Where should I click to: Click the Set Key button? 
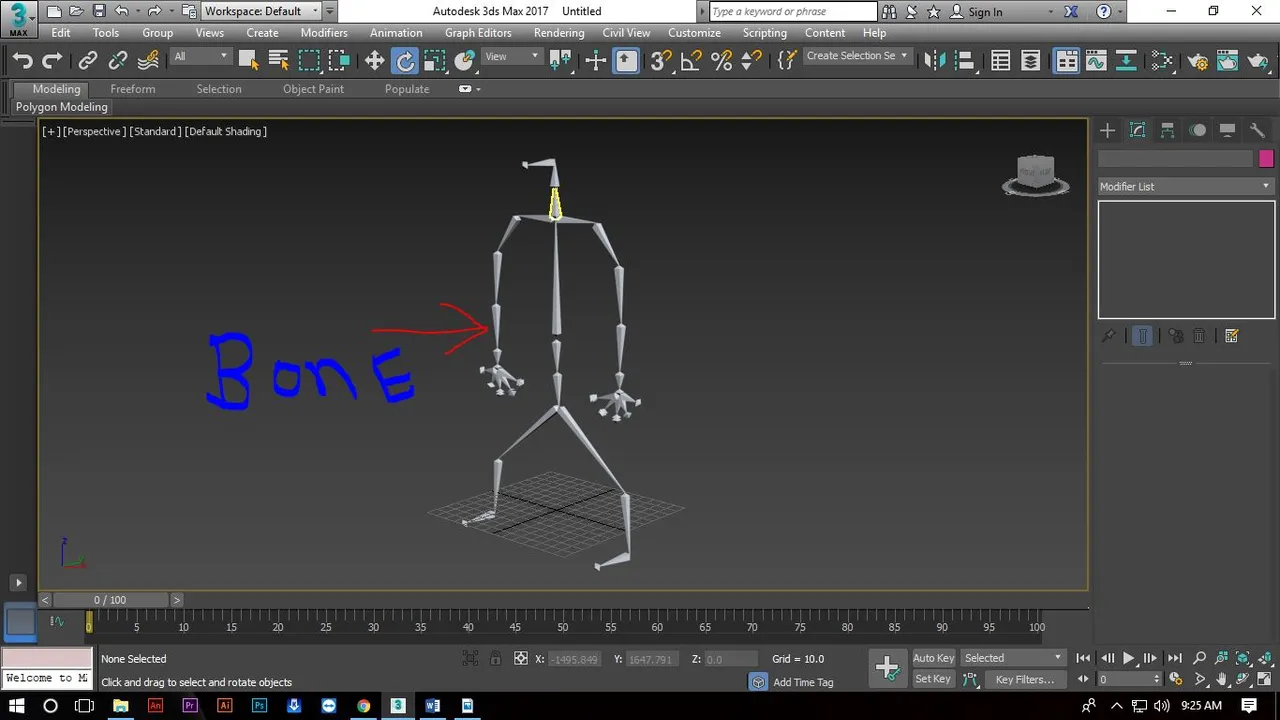[x=933, y=679]
